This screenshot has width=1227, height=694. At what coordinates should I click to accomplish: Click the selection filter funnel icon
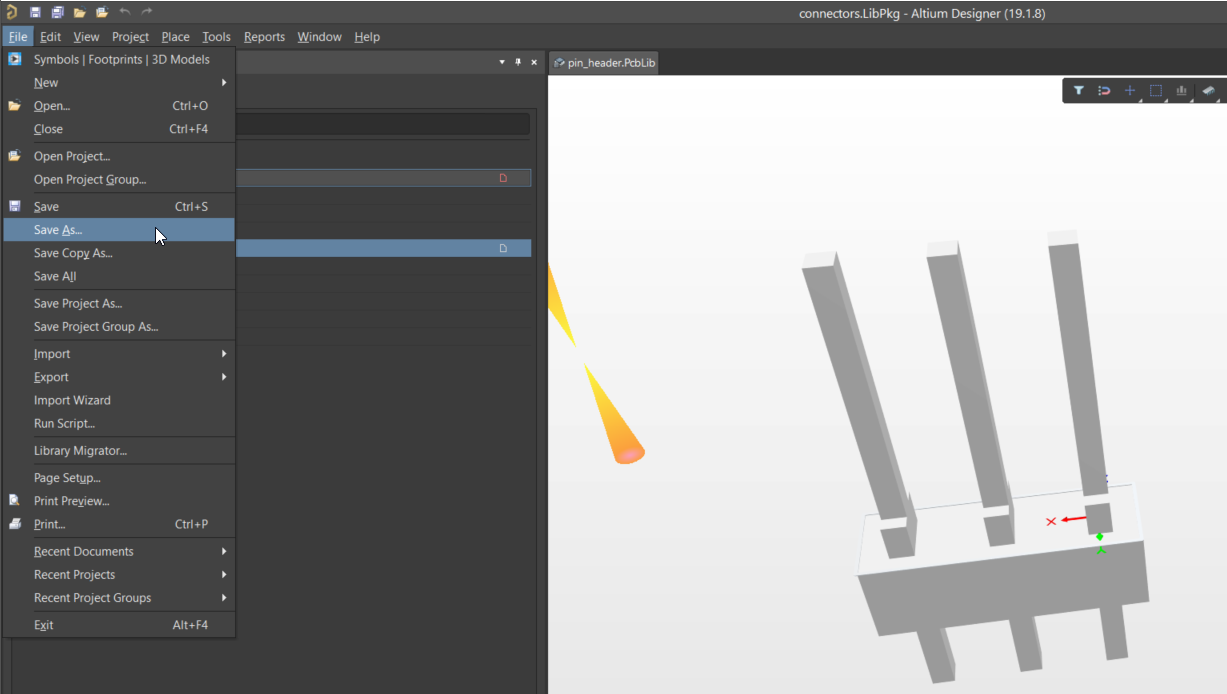pos(1079,91)
